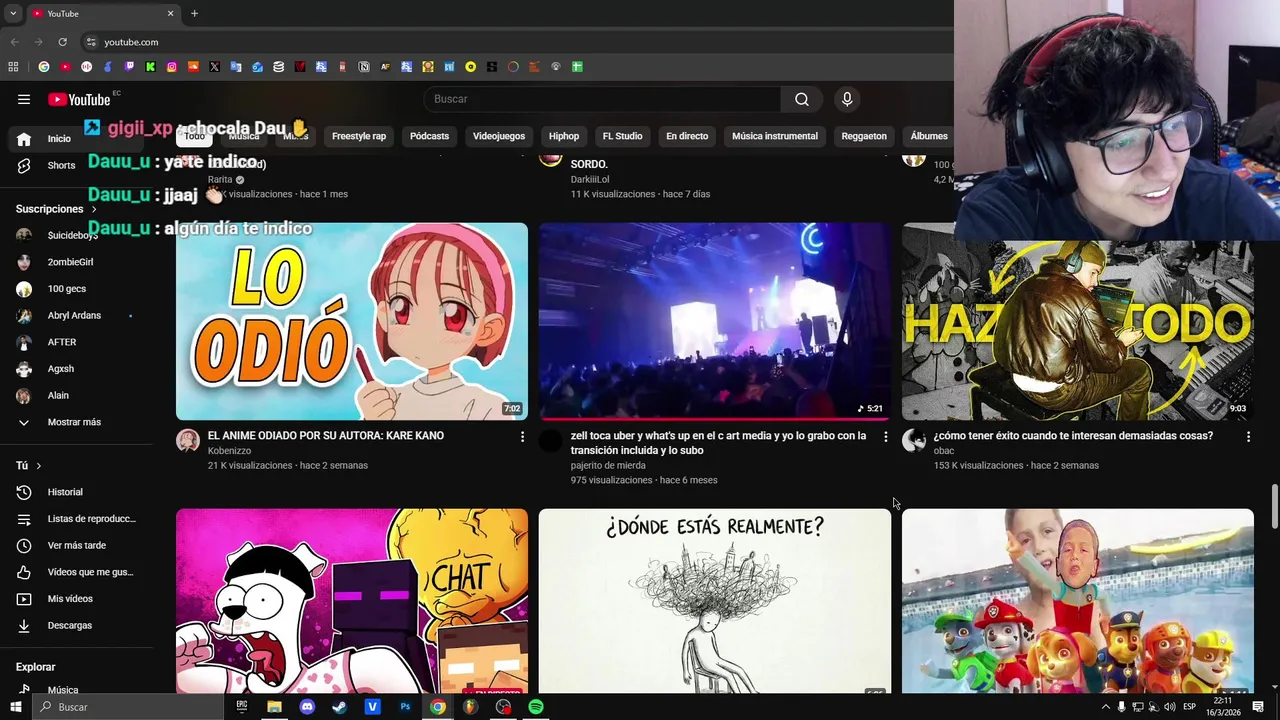Open options menu for zell toca uber video
The image size is (1280, 720).
point(885,437)
